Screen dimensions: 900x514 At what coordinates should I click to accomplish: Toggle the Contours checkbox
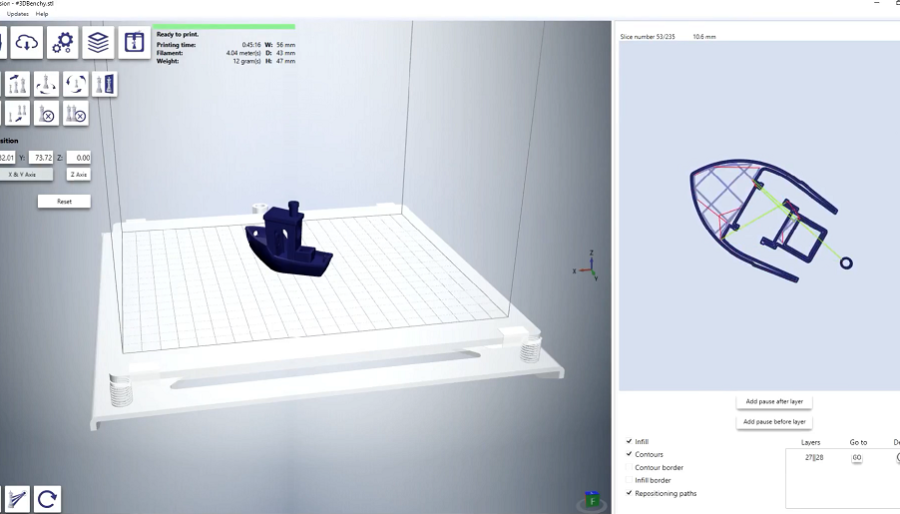(x=629, y=454)
